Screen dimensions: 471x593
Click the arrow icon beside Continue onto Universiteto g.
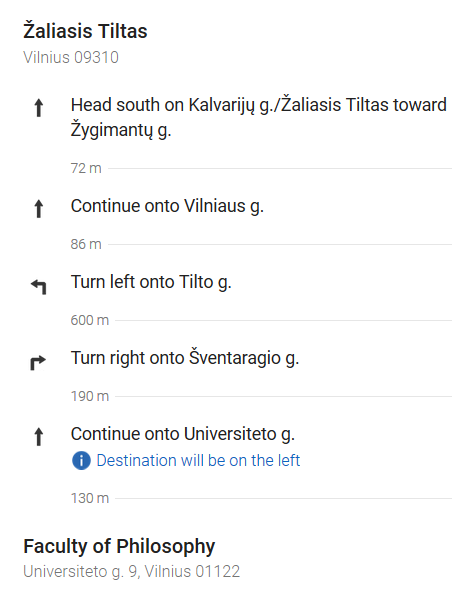[x=39, y=437]
